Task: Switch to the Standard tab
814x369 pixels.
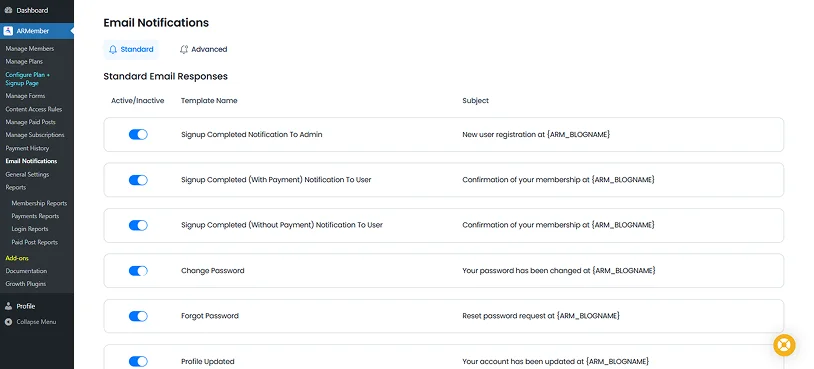Action: pyautogui.click(x=131, y=49)
